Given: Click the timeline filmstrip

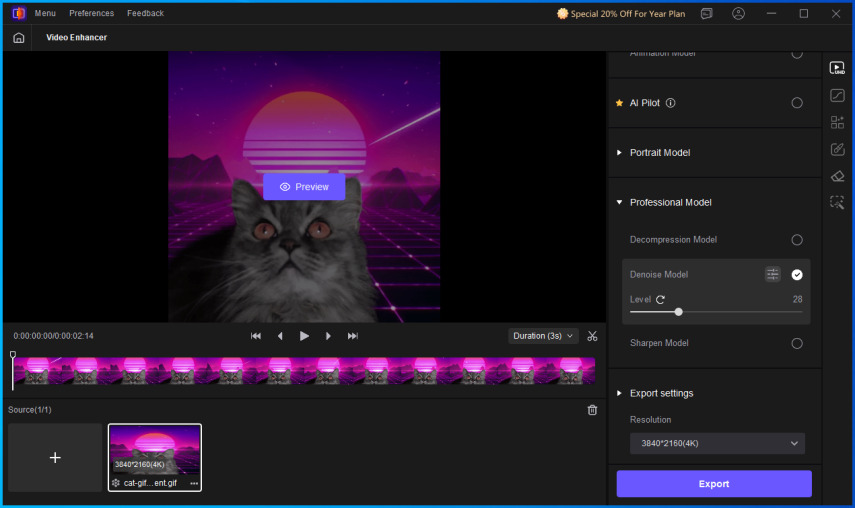Looking at the screenshot, I should click(304, 371).
